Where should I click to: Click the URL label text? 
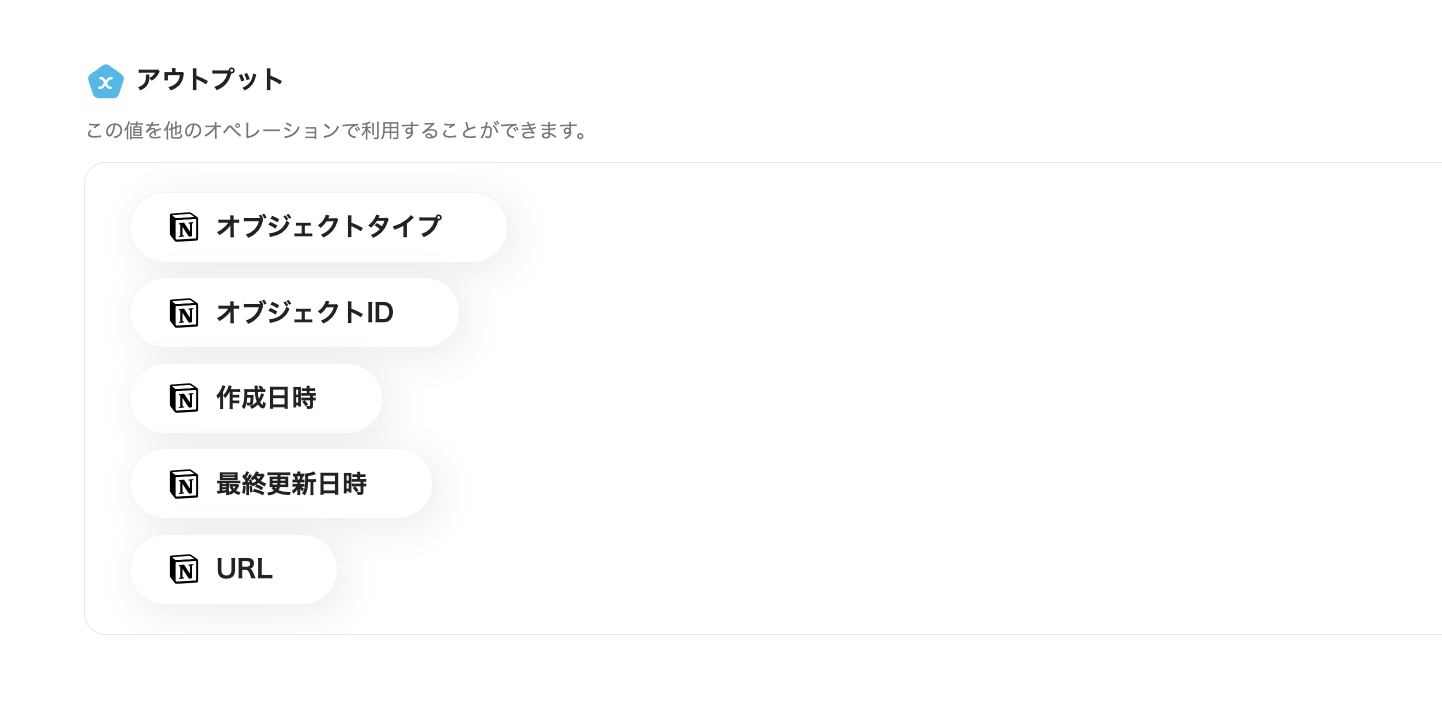coord(244,569)
